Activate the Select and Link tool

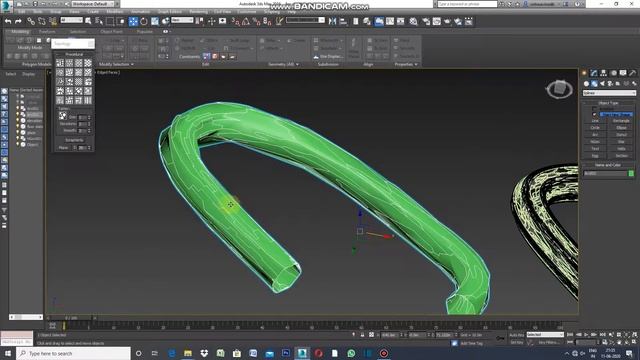[31, 21]
